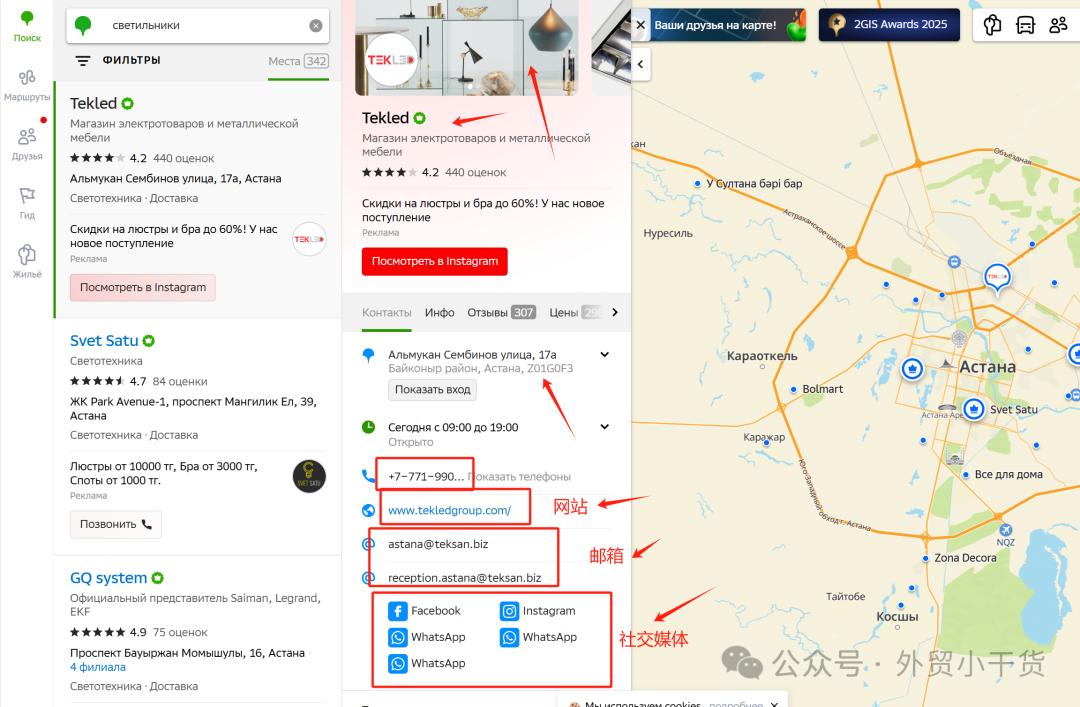Viewport: 1080px width, 707px height.
Task: Click the Астана city label on map
Action: click(x=987, y=367)
